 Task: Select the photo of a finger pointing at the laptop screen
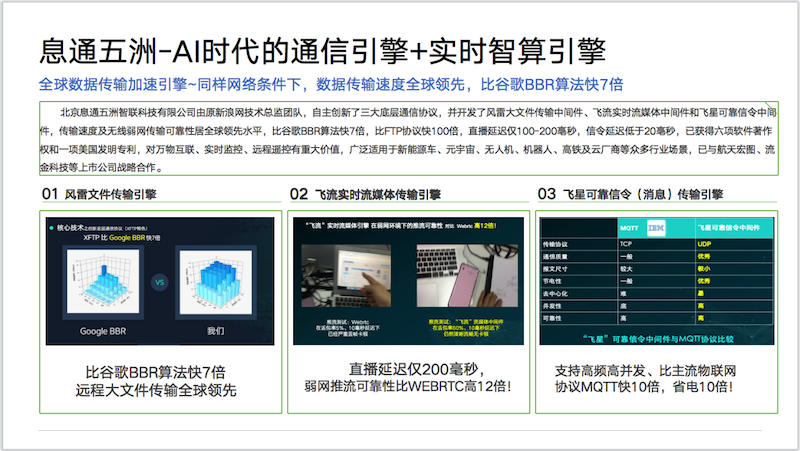click(x=346, y=275)
